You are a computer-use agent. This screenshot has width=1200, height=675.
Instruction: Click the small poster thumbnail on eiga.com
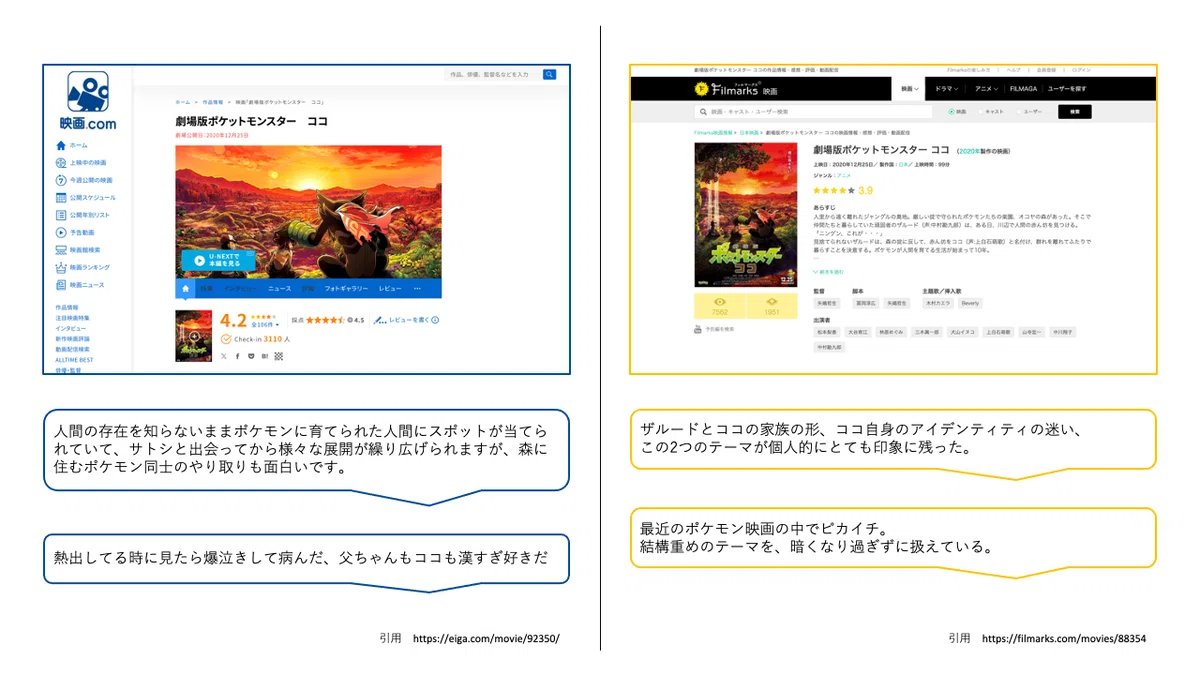tap(193, 336)
